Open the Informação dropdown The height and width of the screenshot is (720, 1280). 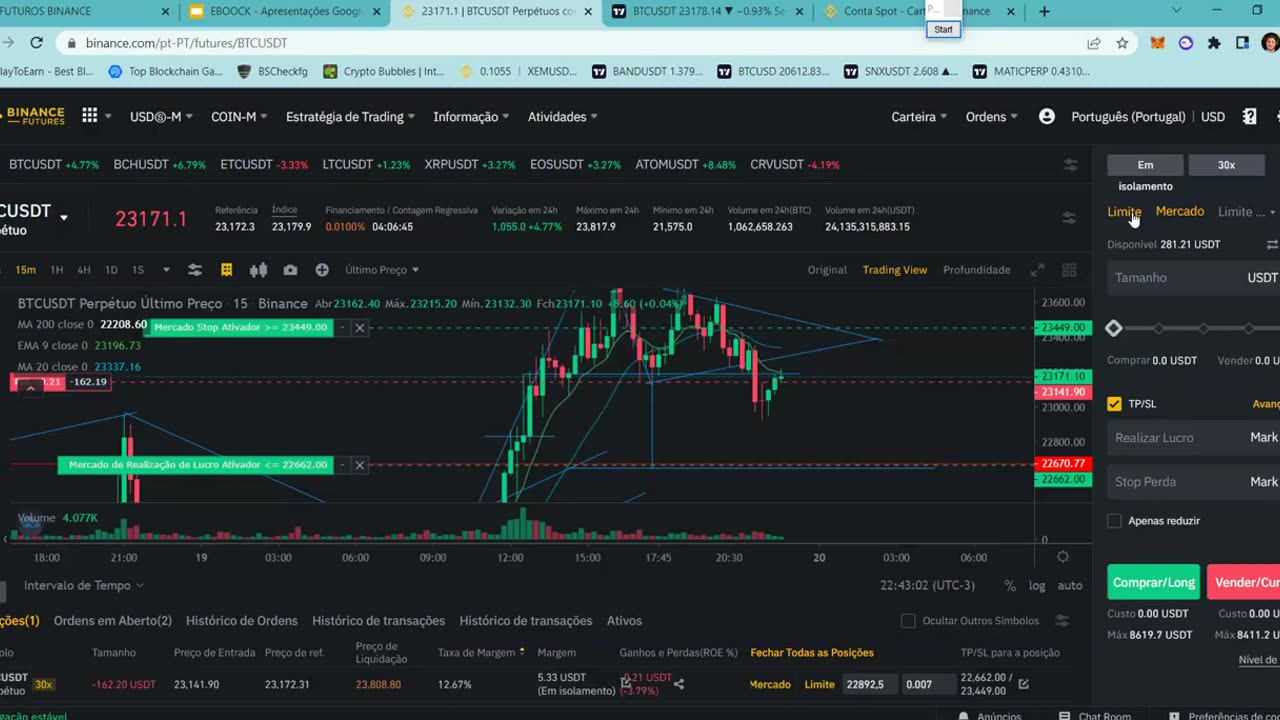471,117
